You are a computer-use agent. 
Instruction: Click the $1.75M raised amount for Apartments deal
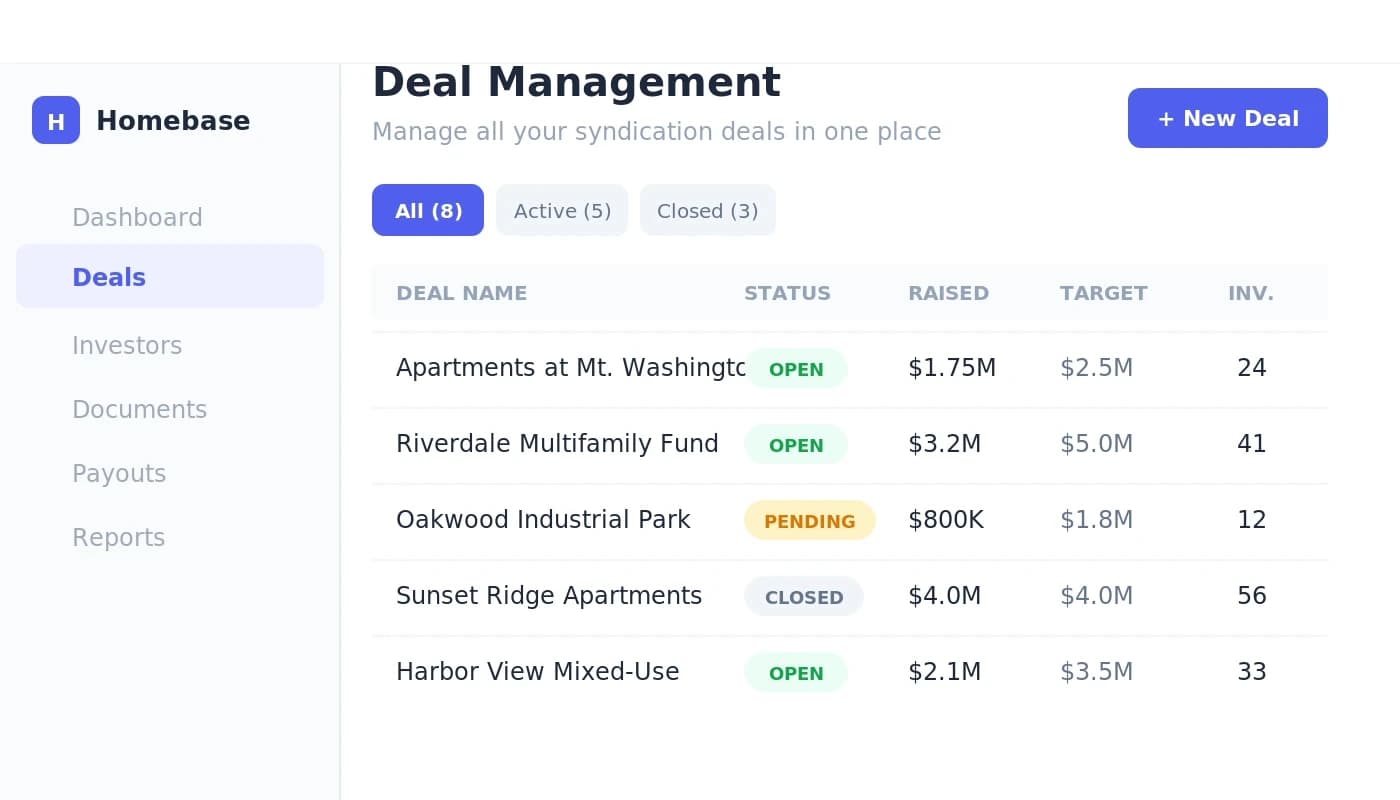[x=952, y=367]
